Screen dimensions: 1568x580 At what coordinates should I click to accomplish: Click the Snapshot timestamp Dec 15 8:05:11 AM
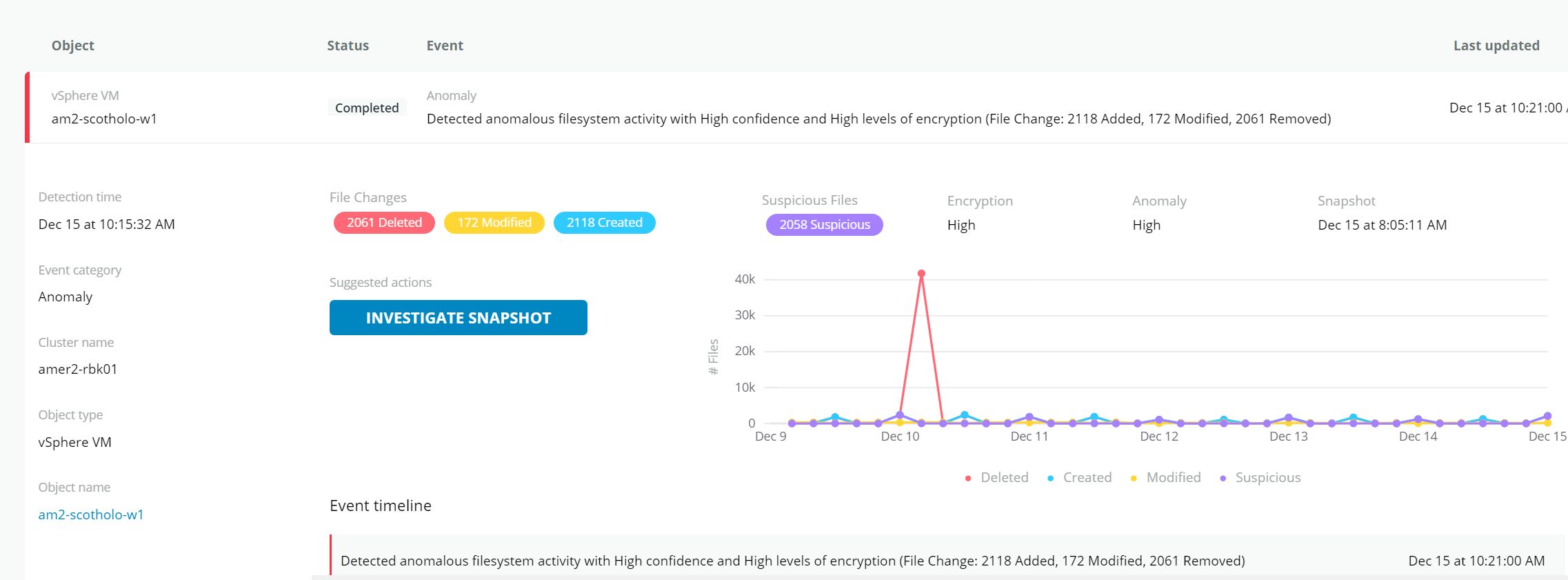pos(1382,225)
